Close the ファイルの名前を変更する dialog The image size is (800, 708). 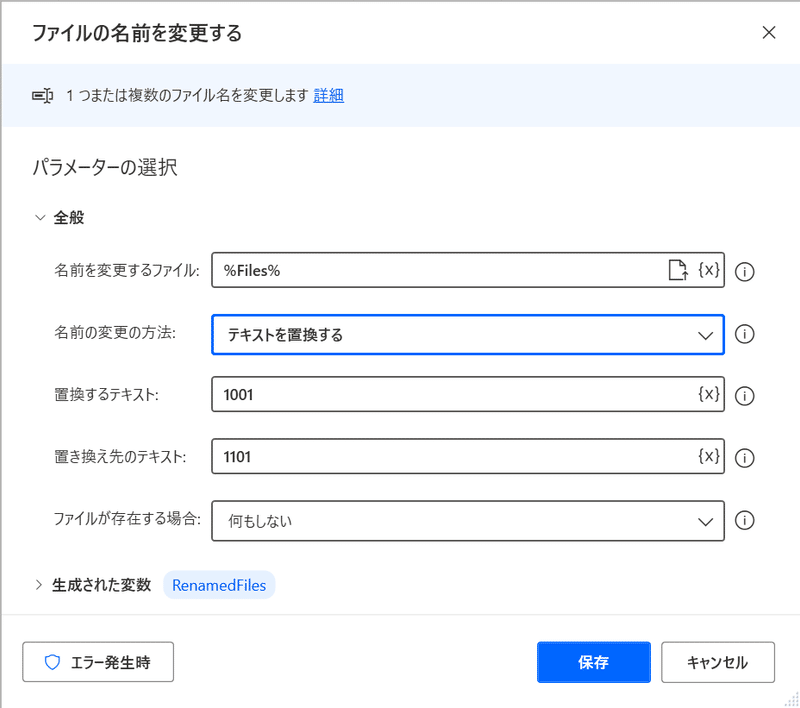[769, 33]
